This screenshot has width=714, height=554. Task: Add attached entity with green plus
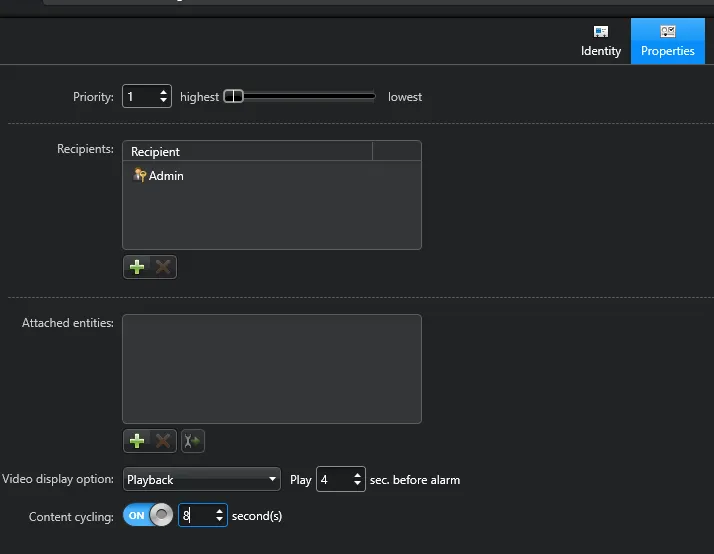[137, 441]
